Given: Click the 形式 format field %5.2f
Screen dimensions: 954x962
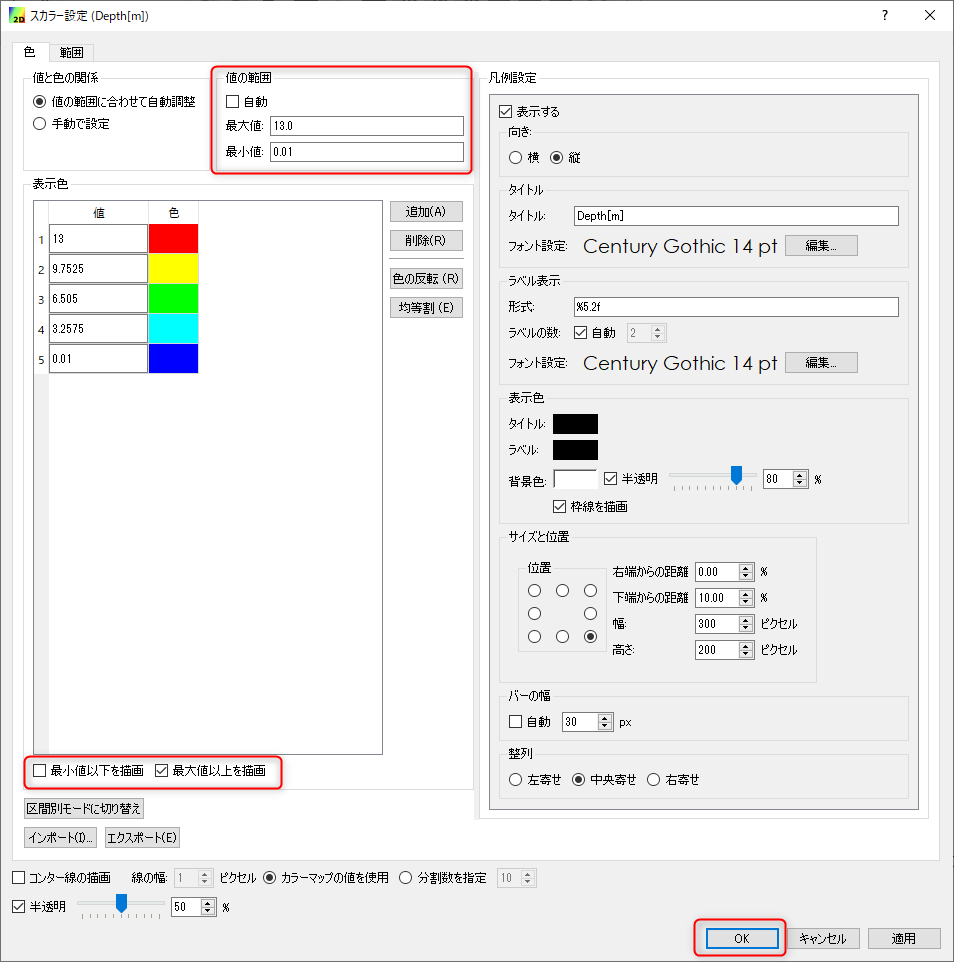Looking at the screenshot, I should pos(736,307).
